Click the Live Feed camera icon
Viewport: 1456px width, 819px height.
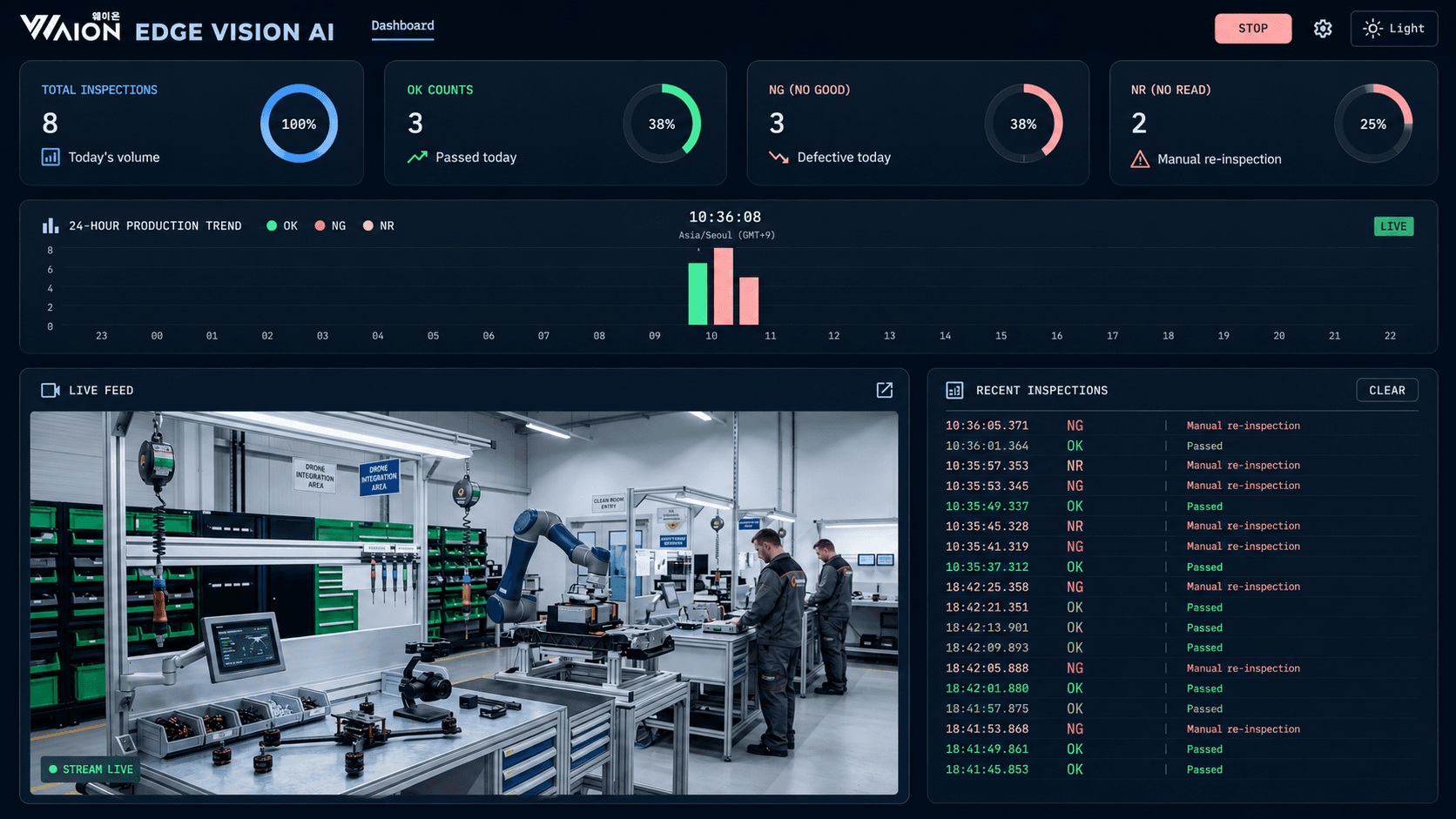(x=51, y=390)
